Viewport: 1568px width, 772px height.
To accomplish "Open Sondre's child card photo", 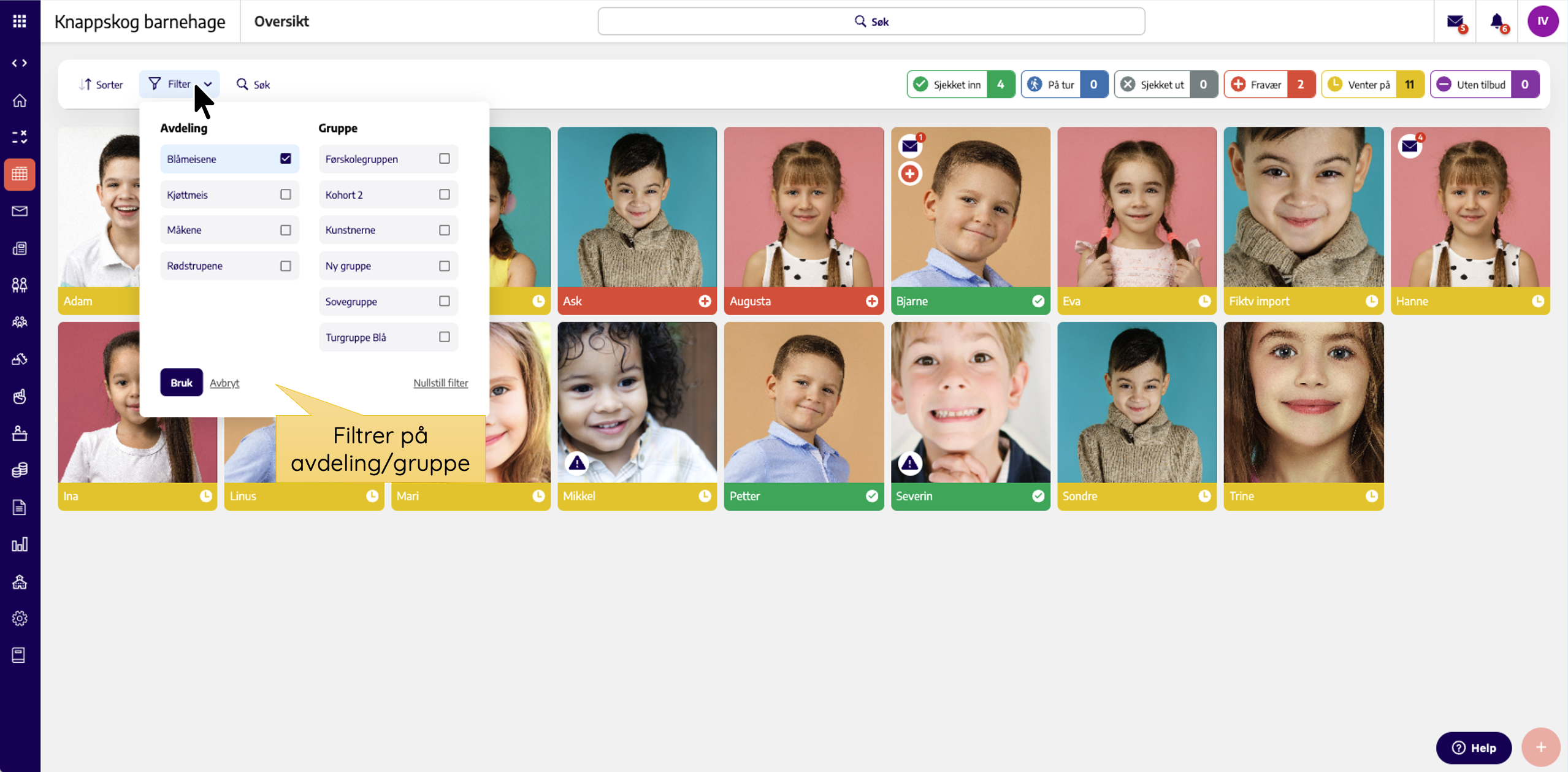I will [x=1136, y=402].
